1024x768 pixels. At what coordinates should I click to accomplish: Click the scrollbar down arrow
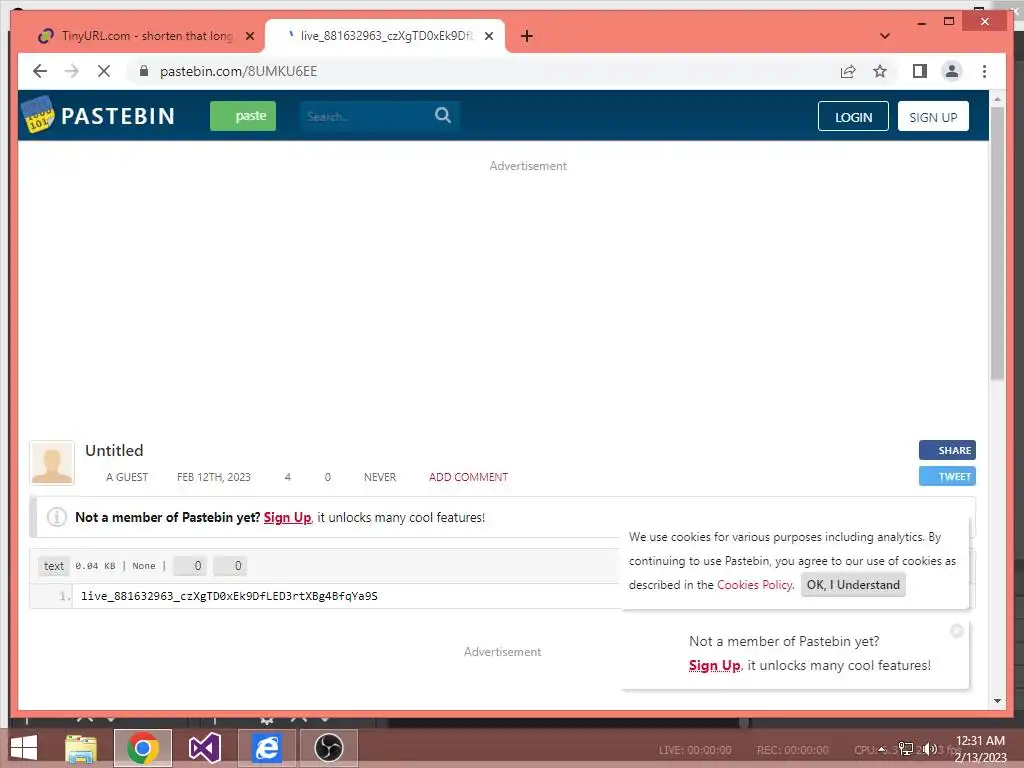point(997,700)
